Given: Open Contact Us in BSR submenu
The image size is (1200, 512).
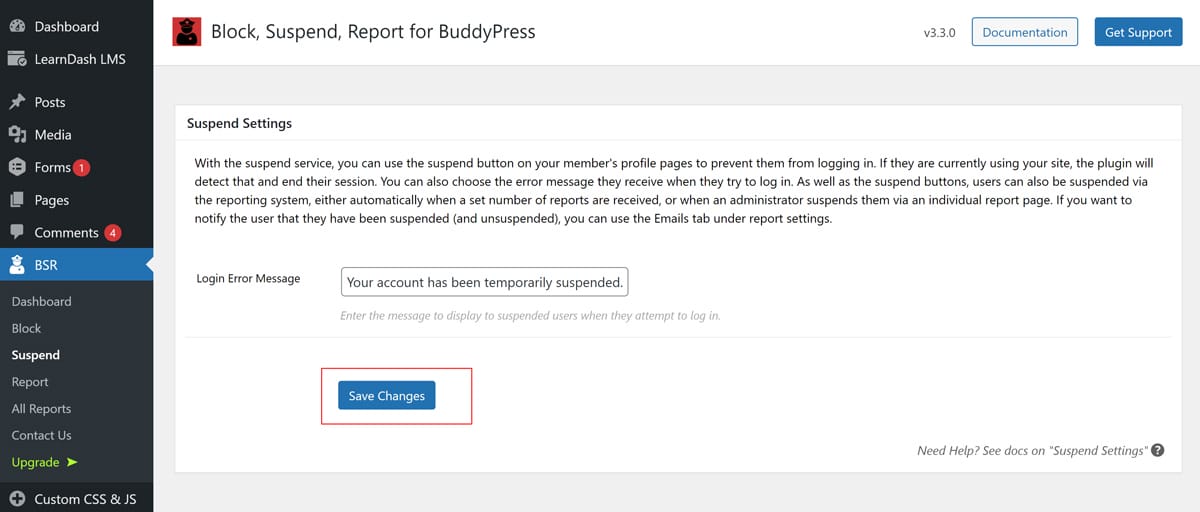Looking at the screenshot, I should 41,435.
